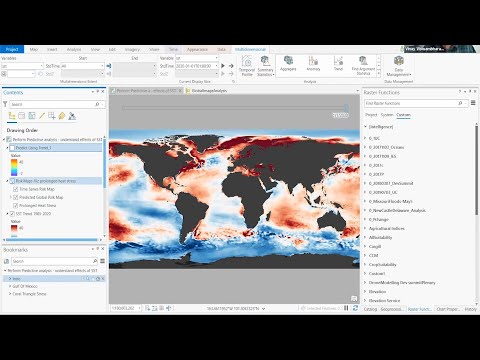
Task: Click Find Argument Statistics tool
Action: (x=363, y=66)
